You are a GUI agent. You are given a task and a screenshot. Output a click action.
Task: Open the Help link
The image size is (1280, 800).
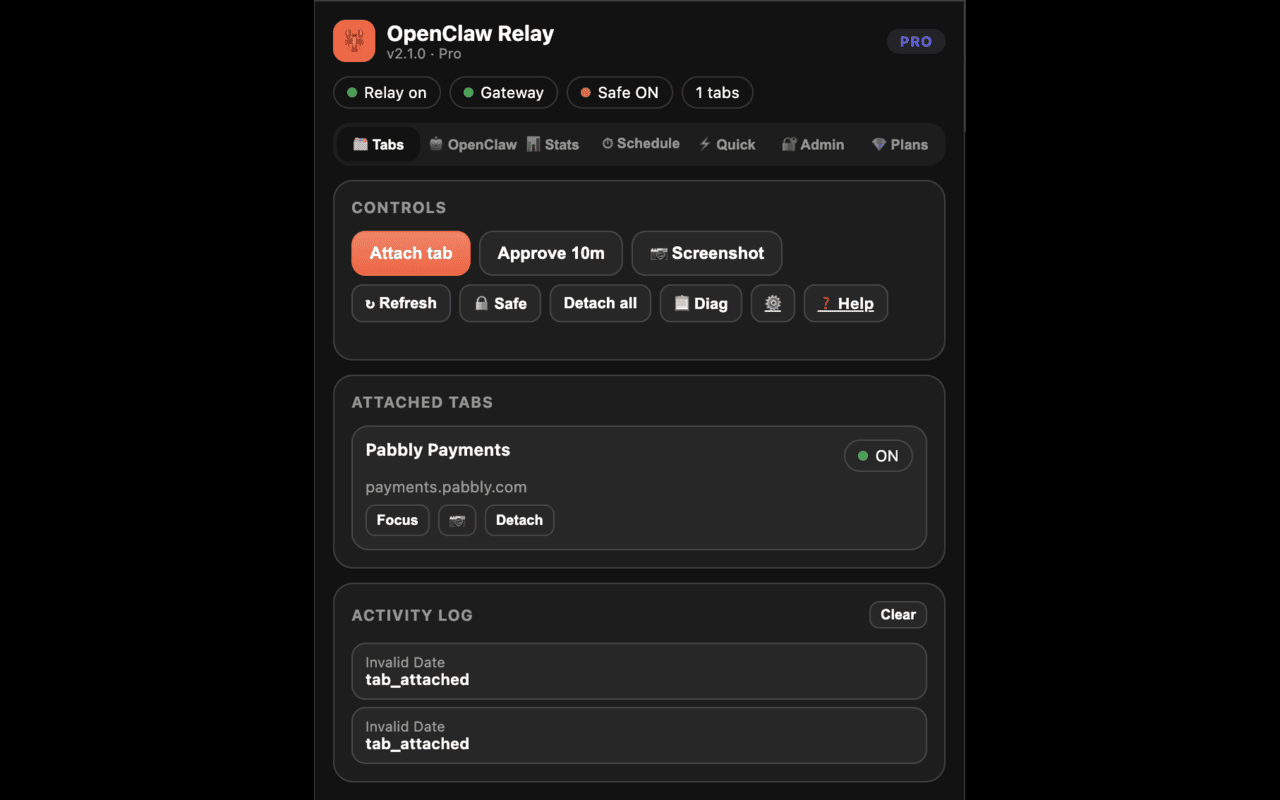pos(846,303)
